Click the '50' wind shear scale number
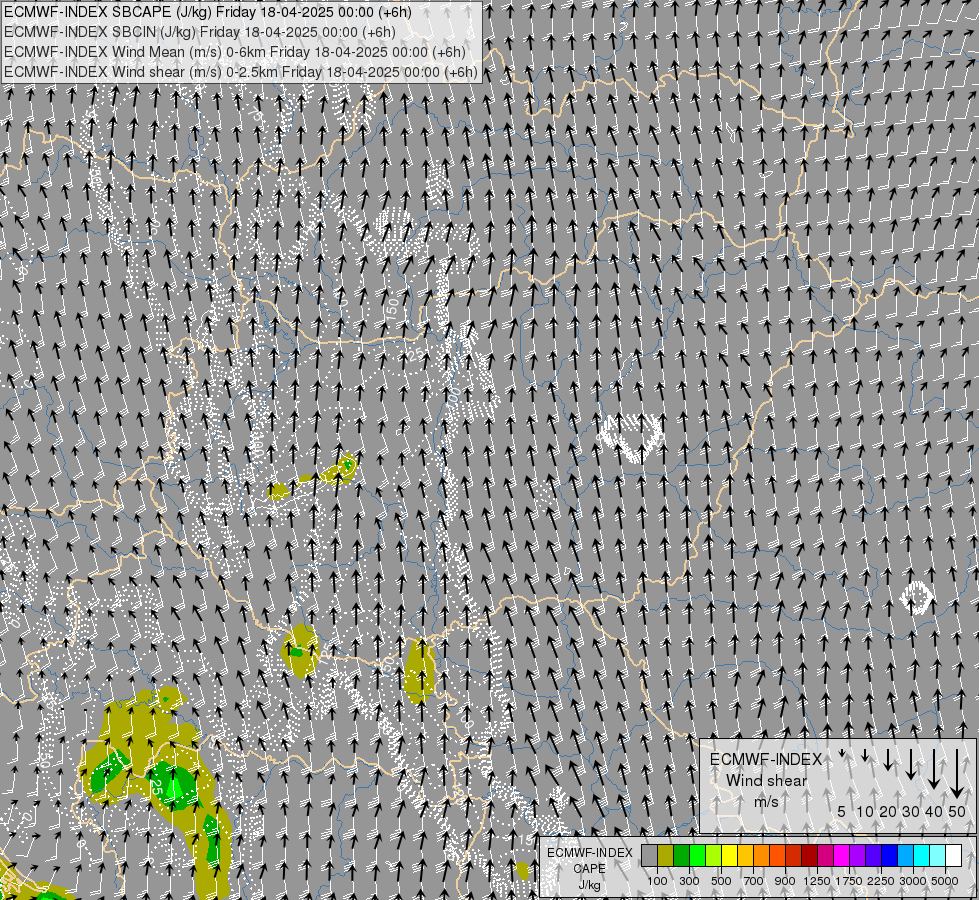The image size is (979, 900). (x=957, y=811)
